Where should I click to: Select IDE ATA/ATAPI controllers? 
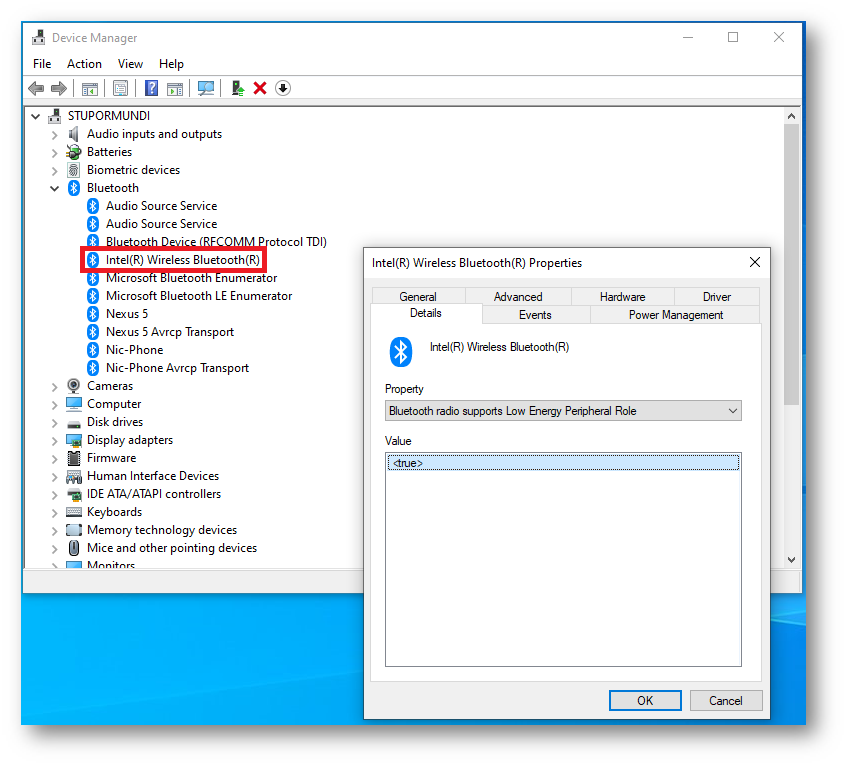[x=154, y=494]
